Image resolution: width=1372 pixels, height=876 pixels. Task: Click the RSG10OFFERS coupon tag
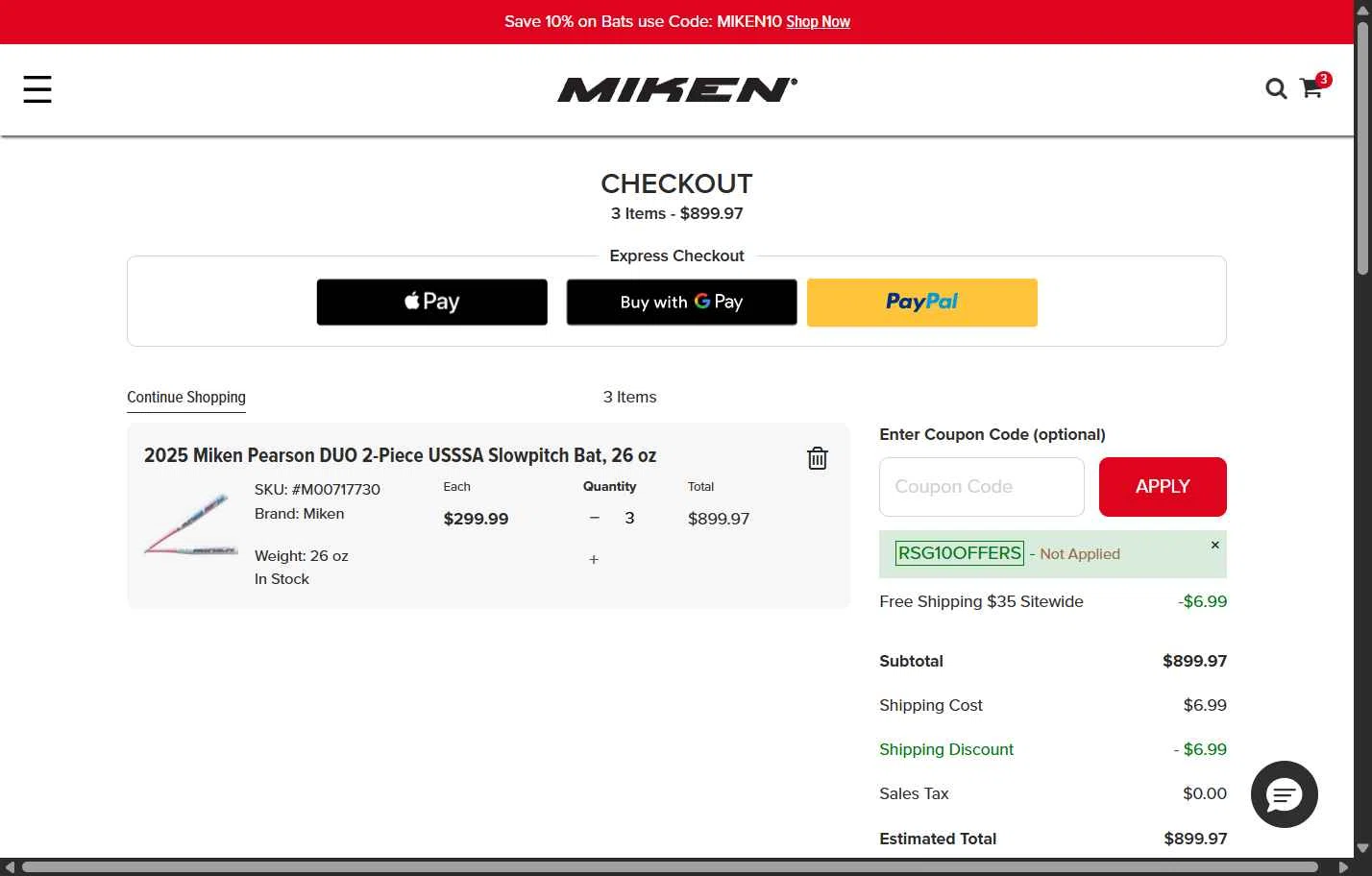[960, 553]
